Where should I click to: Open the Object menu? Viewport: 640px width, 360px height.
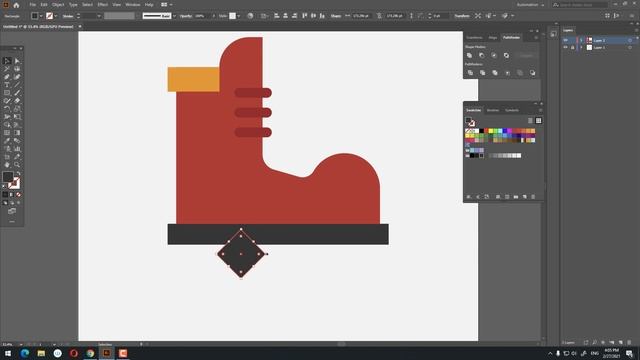coord(58,5)
